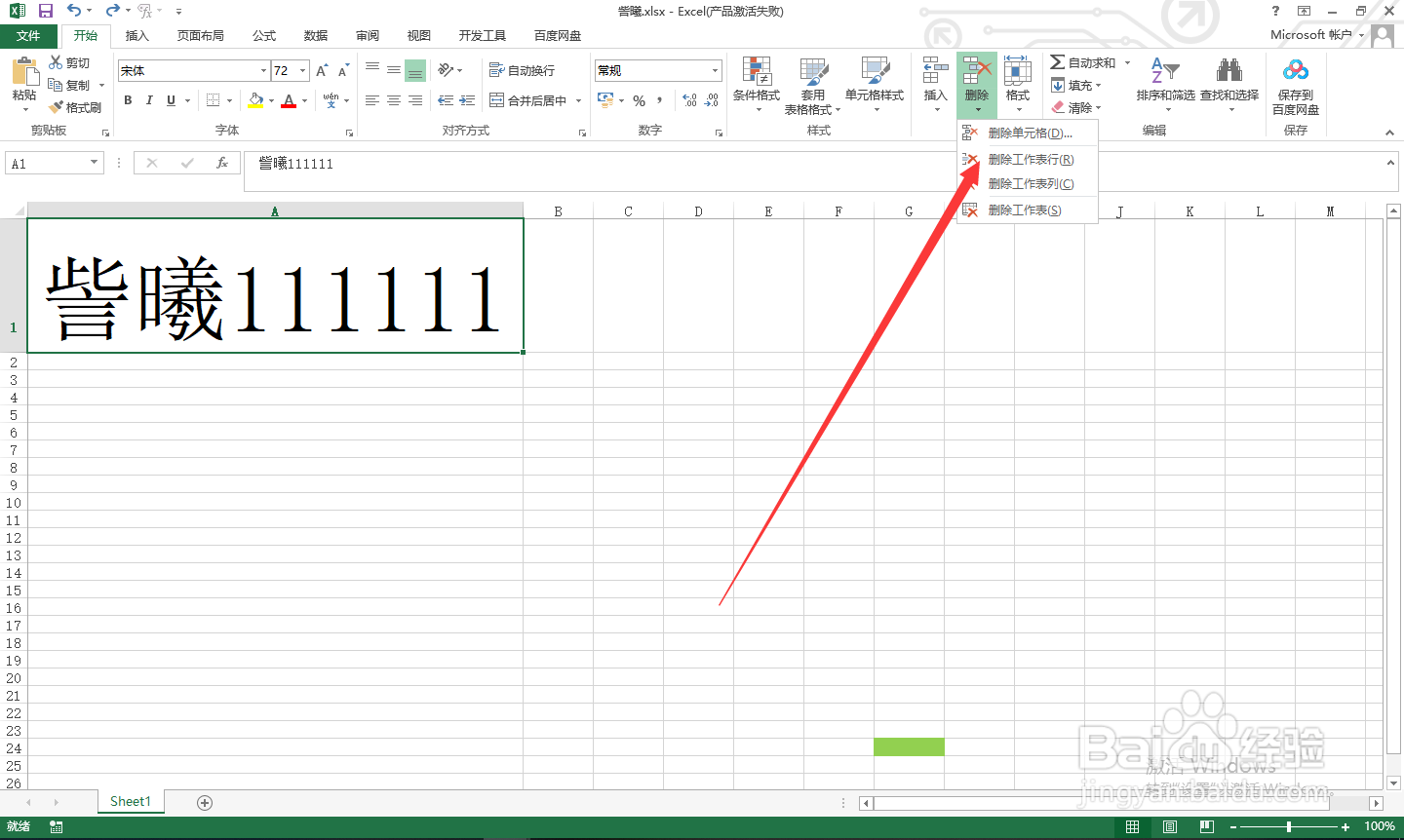Click the Save icon in quick access toolbar
Viewport: 1404px width, 840px height.
(45, 11)
